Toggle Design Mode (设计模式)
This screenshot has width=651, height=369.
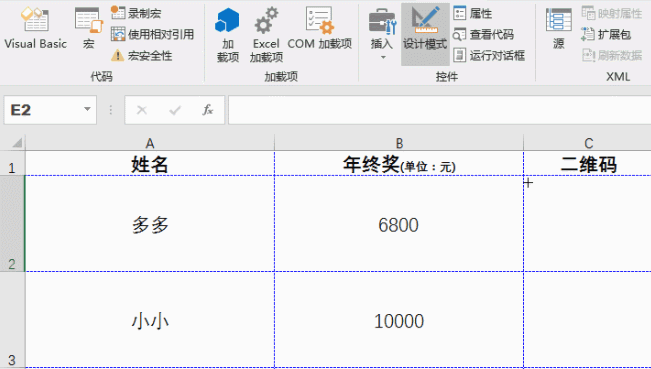coord(425,34)
